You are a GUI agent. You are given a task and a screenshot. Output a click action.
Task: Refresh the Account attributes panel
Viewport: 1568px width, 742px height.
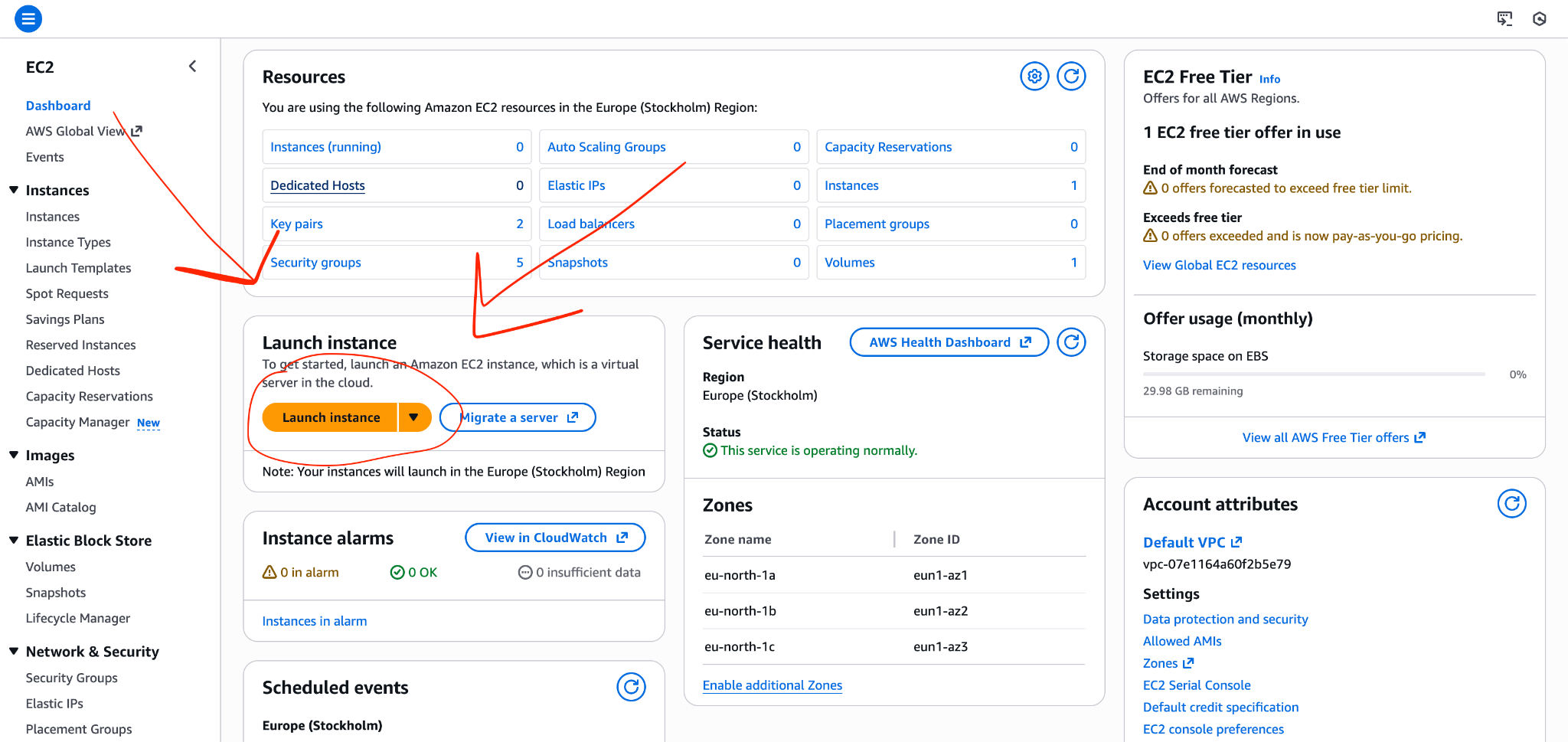(x=1511, y=503)
